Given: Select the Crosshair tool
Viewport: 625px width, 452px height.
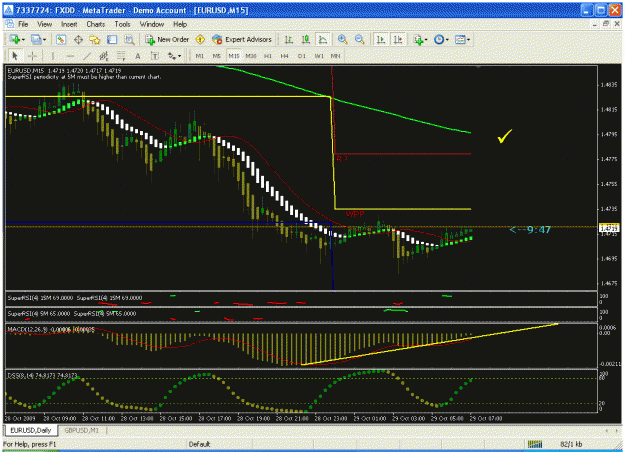Looking at the screenshot, I should pyautogui.click(x=33, y=56).
